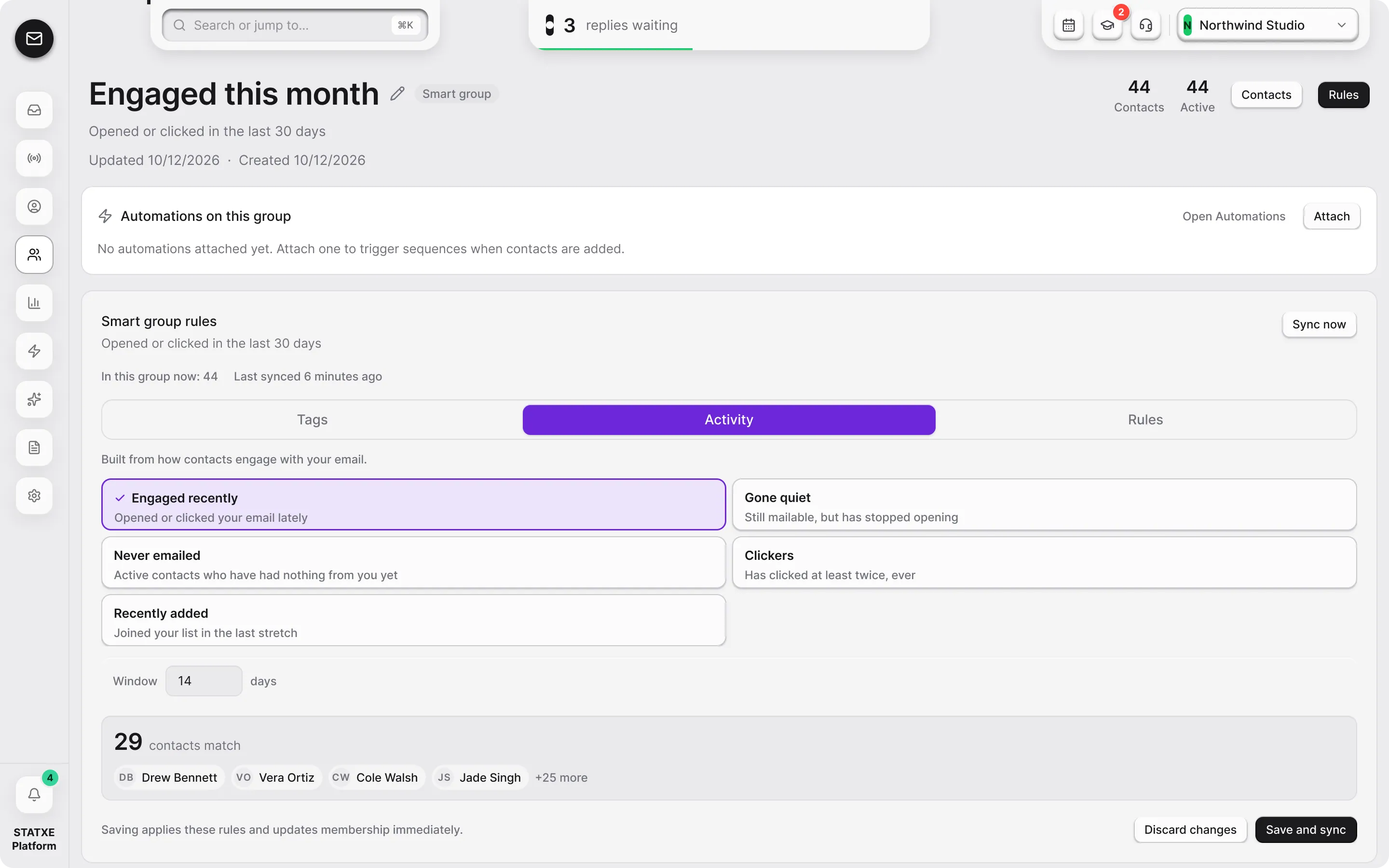Show the +25 more matching contacts
This screenshot has height=868, width=1389.
pyautogui.click(x=561, y=777)
